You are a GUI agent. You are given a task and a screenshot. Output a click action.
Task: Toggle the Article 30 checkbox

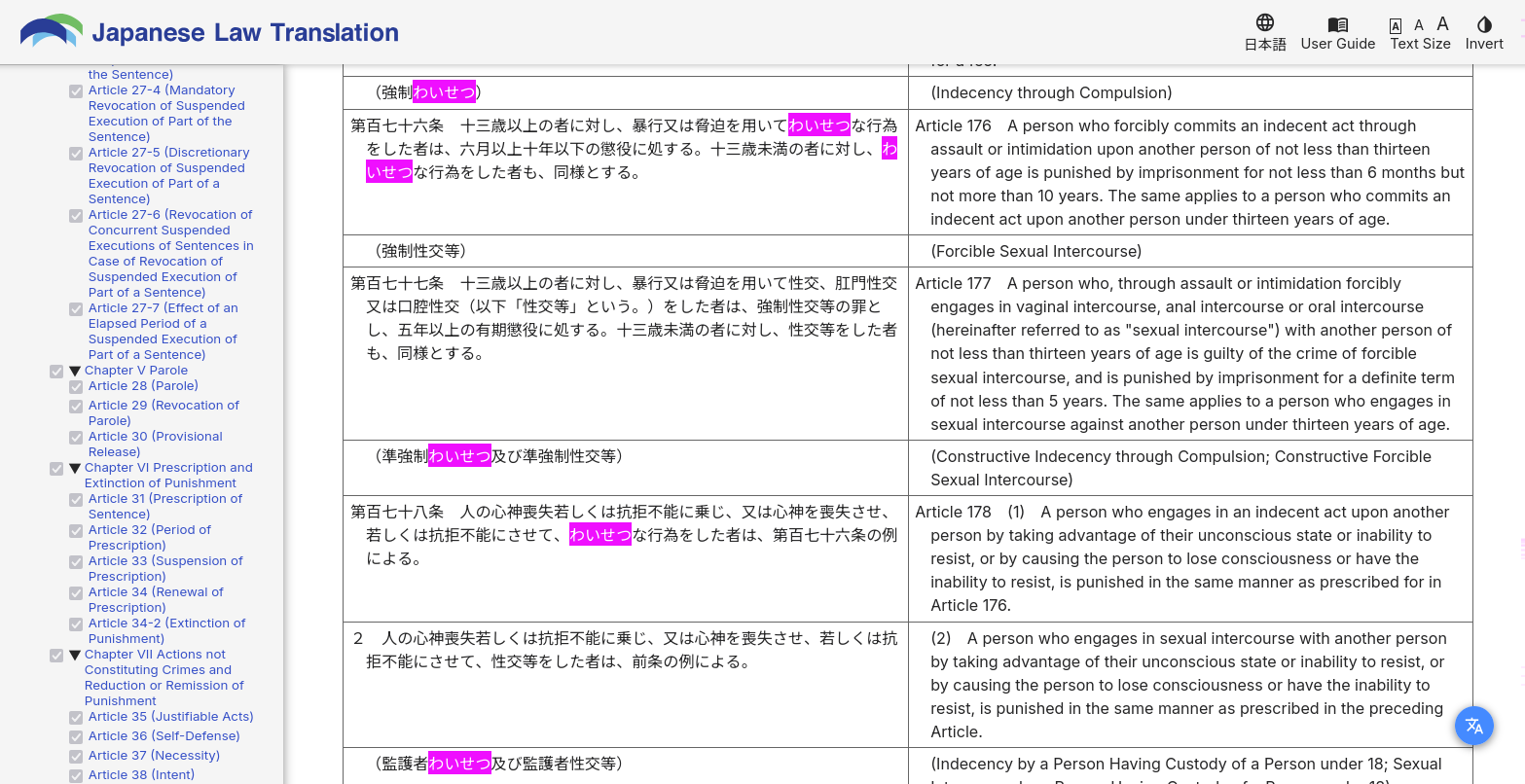76,438
